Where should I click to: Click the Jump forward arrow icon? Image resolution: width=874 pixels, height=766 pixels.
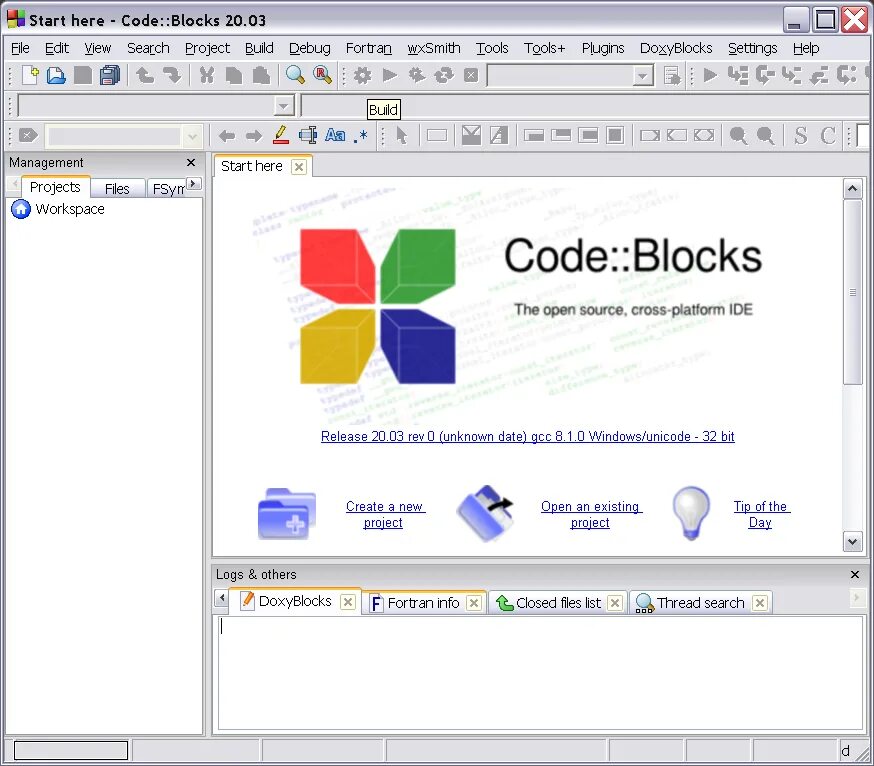(x=254, y=135)
